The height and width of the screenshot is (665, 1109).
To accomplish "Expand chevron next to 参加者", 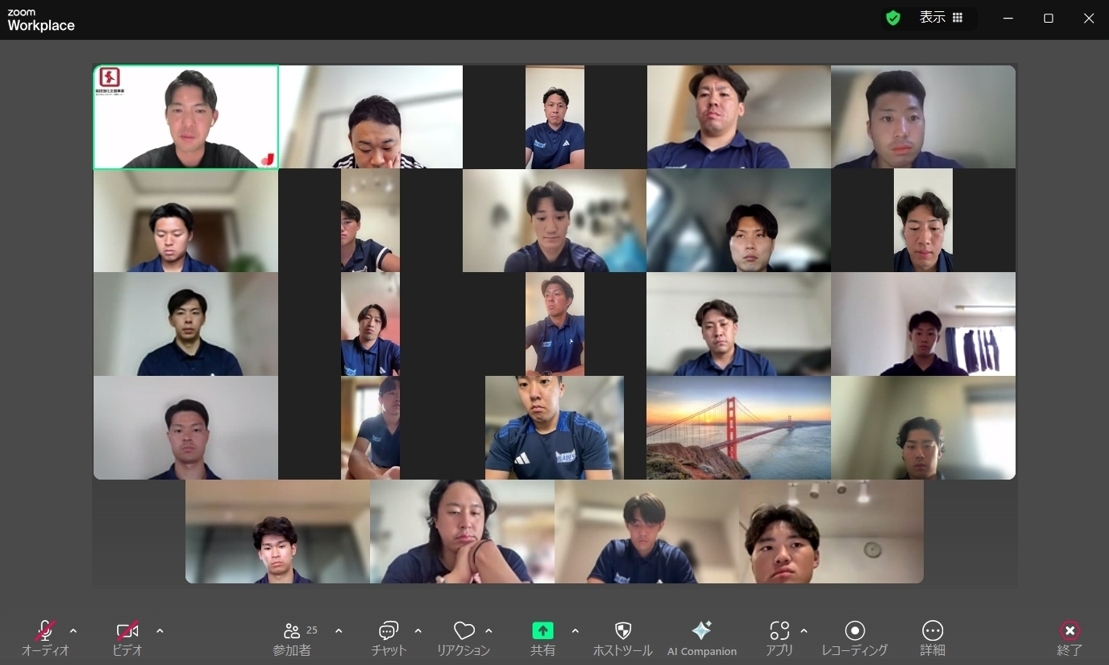I will point(339,630).
